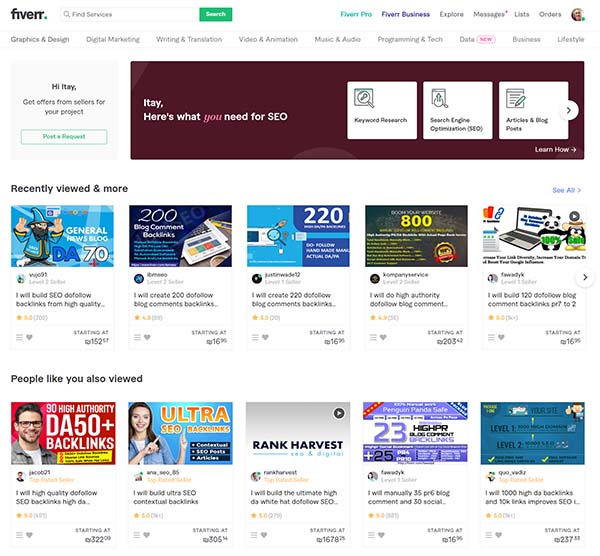Favorite the rankharvest gig with the heart icon
Screen dimensions: 600x556
pyautogui.click(x=264, y=535)
